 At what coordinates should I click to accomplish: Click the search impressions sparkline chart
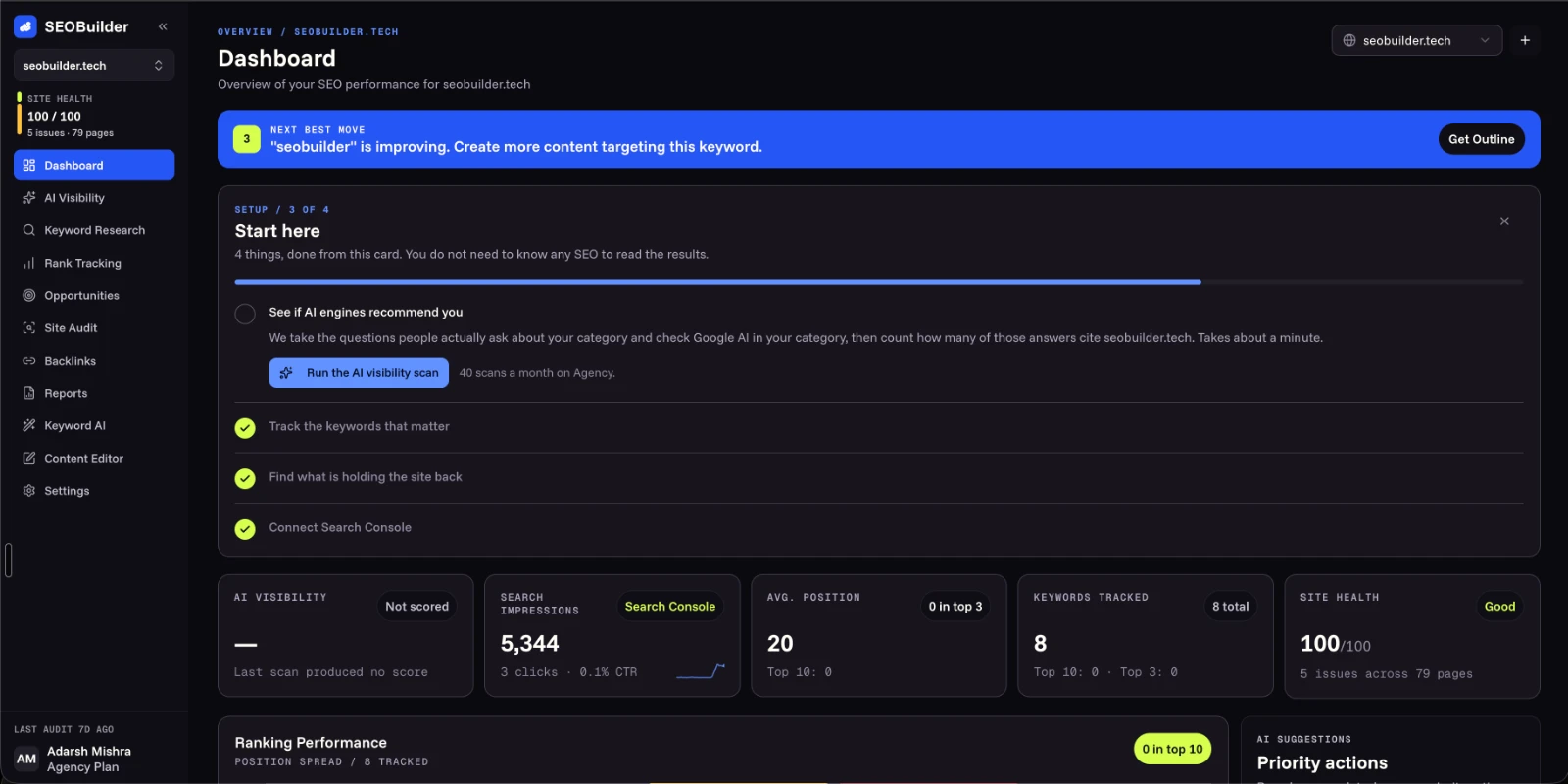coord(701,671)
